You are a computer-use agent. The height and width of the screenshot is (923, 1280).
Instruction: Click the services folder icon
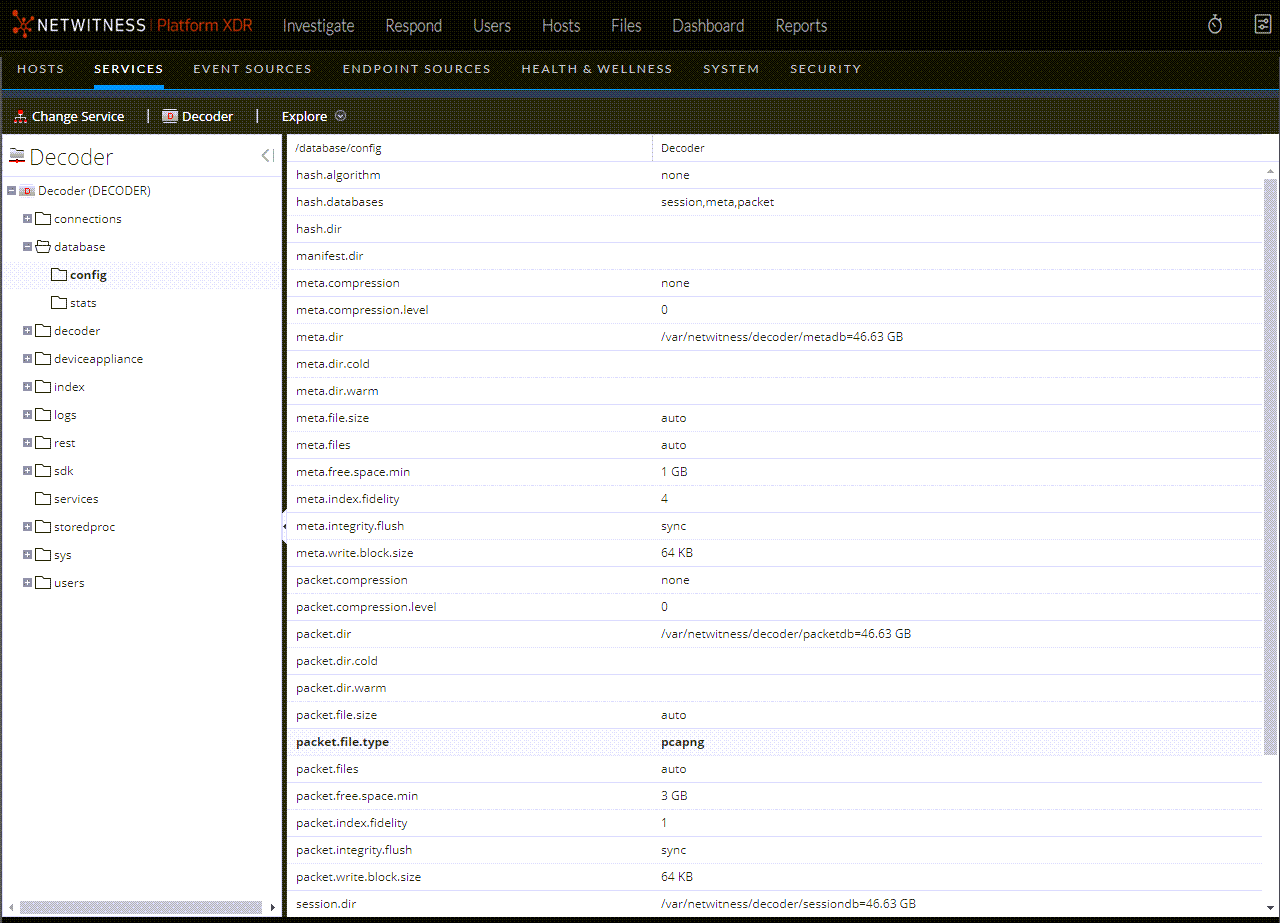coord(43,498)
